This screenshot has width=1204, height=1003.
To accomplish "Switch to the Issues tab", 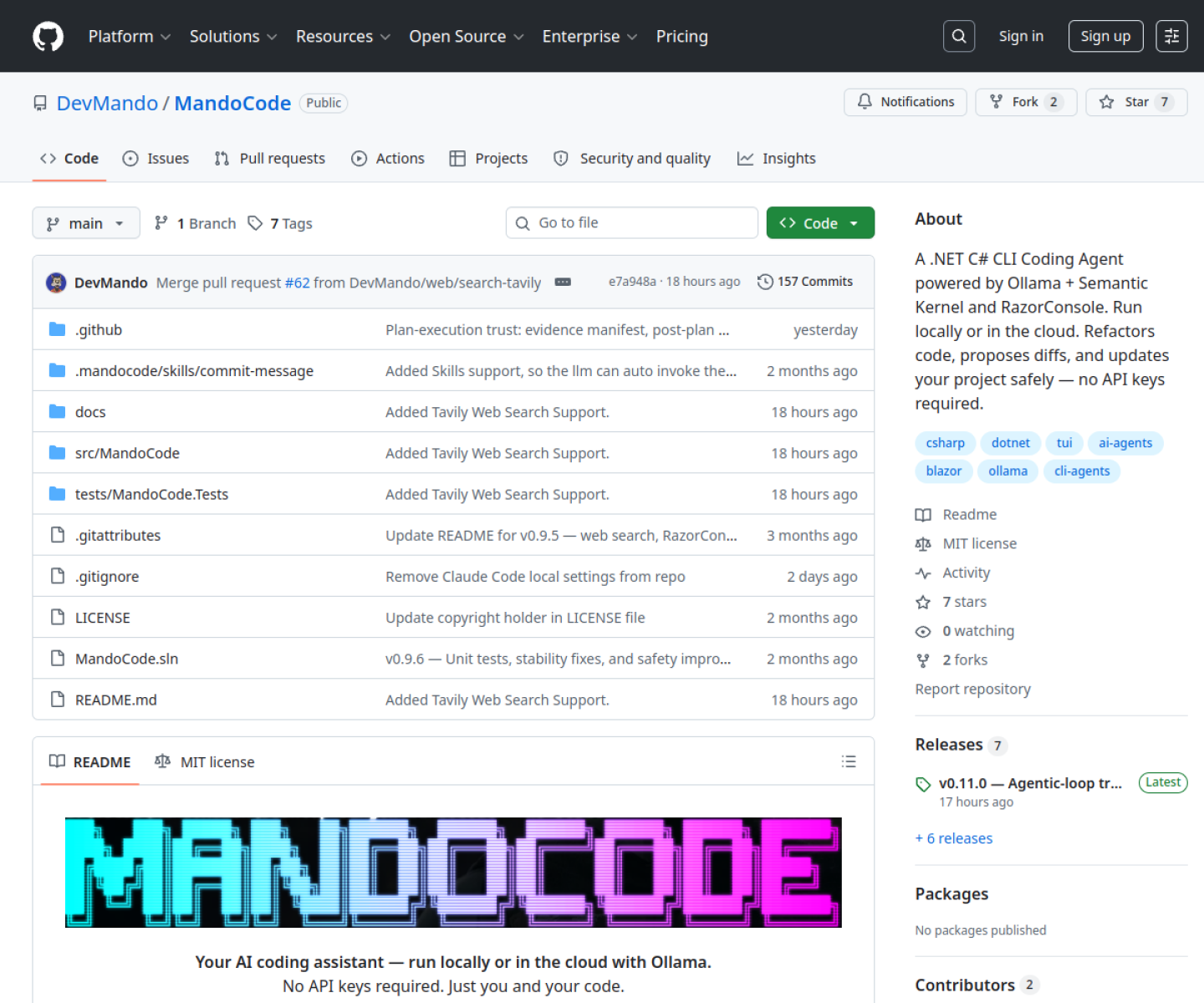I will pyautogui.click(x=156, y=158).
